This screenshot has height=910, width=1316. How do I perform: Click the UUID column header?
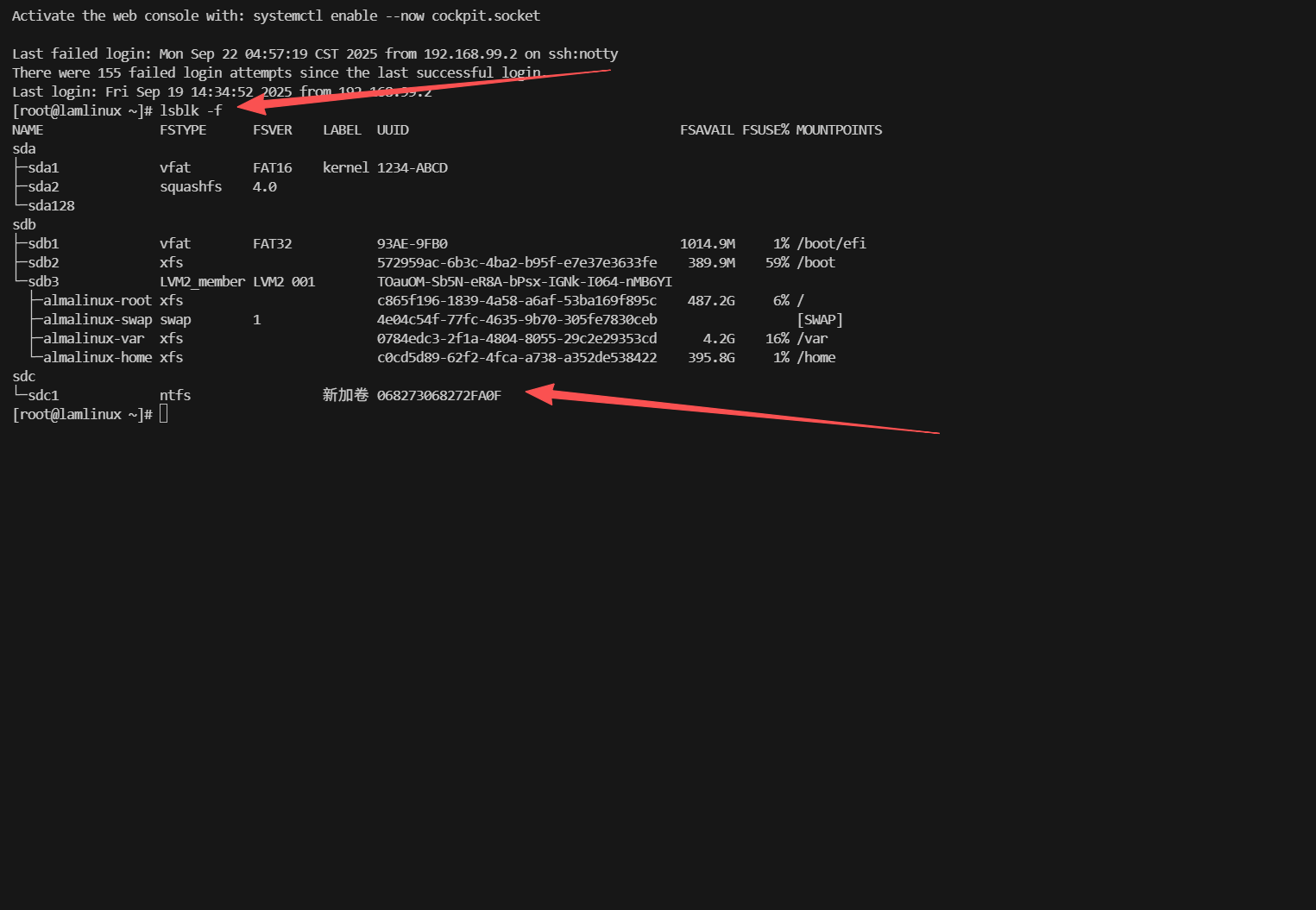[393, 130]
